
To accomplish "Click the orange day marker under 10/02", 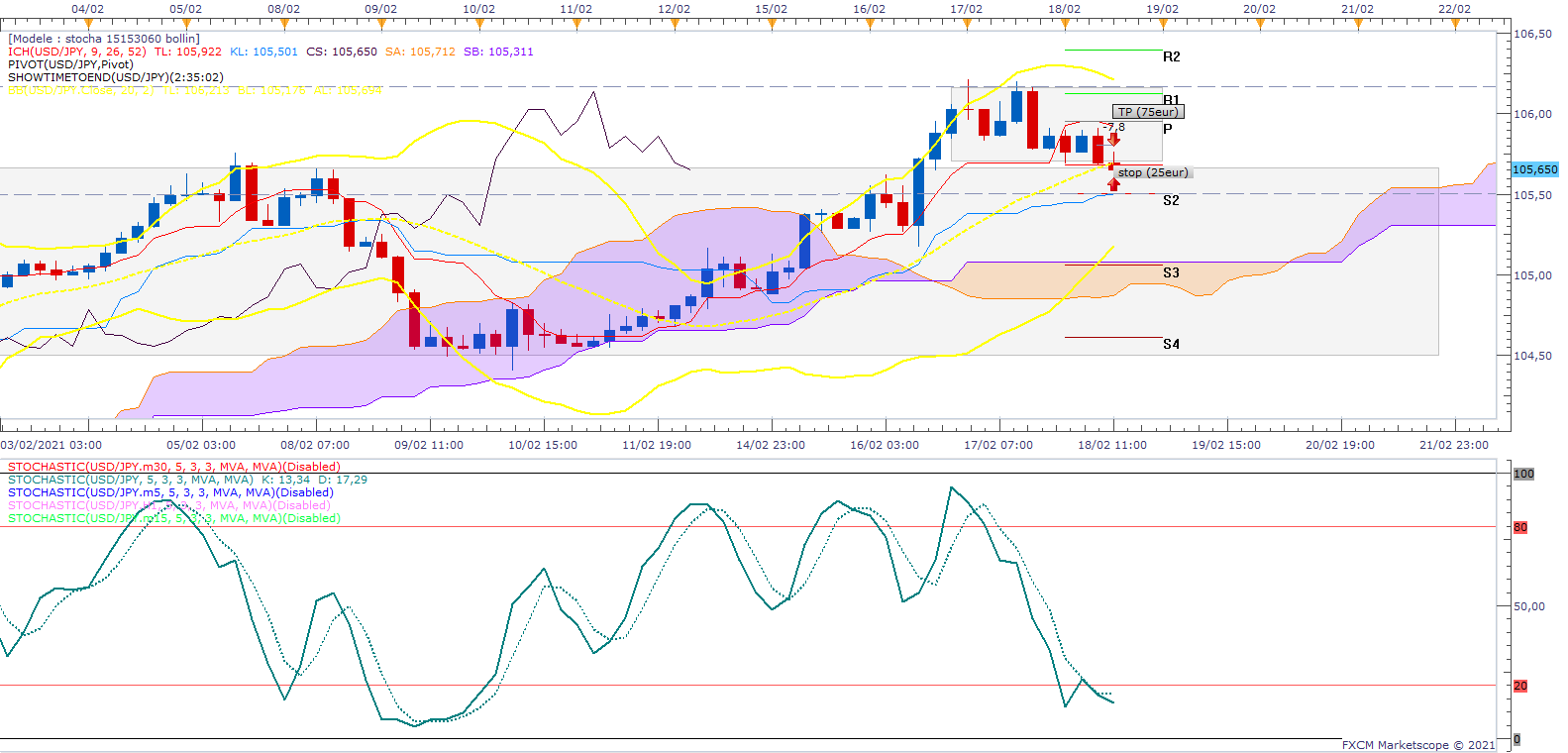I will 478,23.
